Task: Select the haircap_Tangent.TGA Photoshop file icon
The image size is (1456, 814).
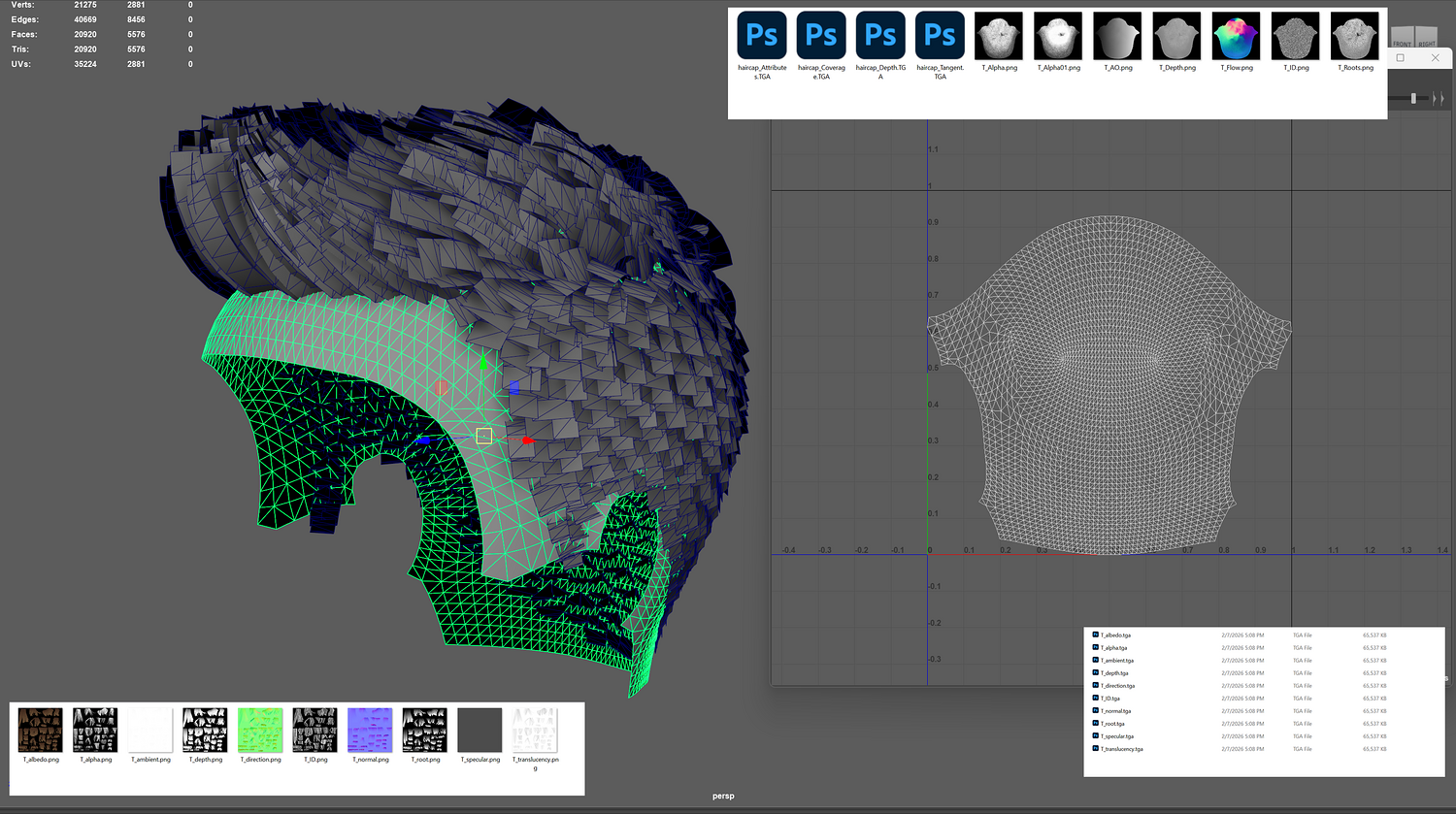Action: (x=940, y=35)
